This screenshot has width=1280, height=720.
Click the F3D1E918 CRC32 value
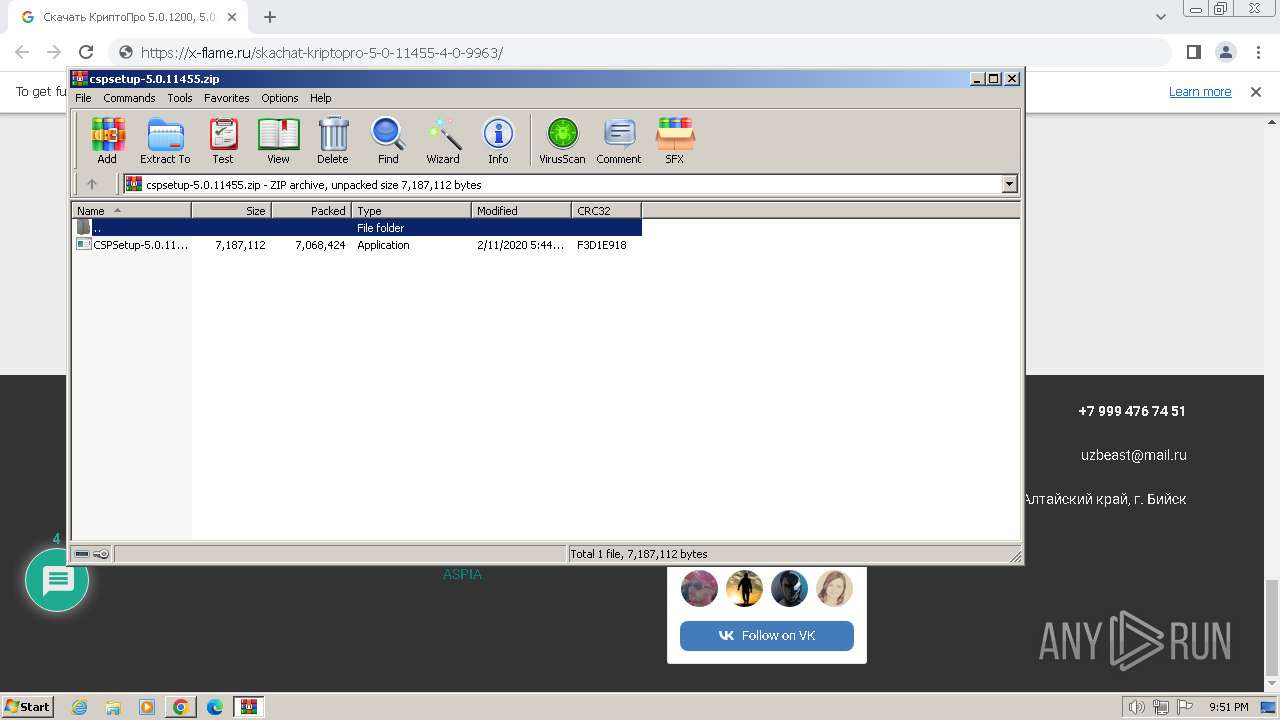coord(602,245)
